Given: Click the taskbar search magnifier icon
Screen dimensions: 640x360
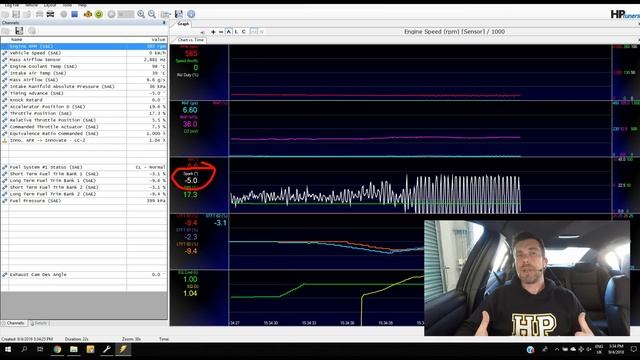Looking at the screenshot, I should point(24,349).
